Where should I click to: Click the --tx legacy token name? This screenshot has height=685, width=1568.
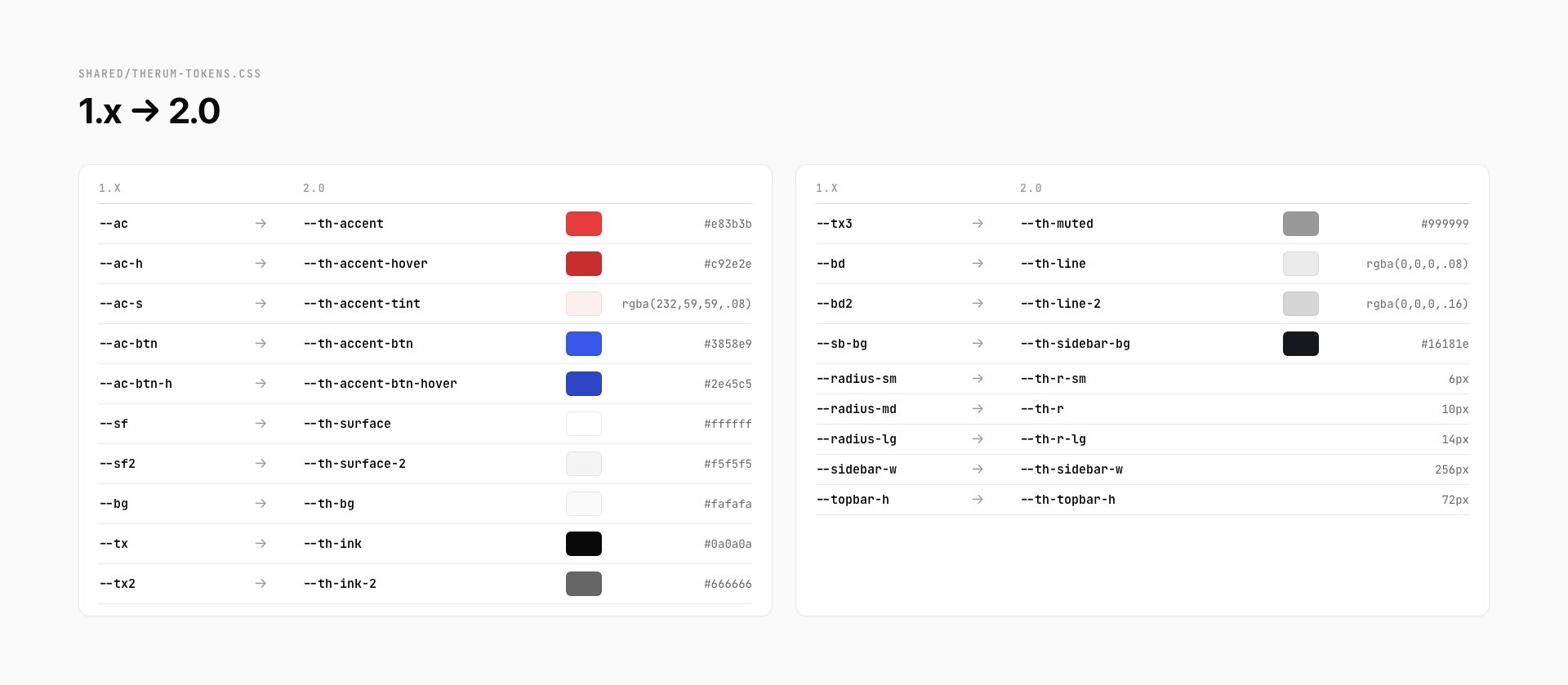[x=114, y=544]
